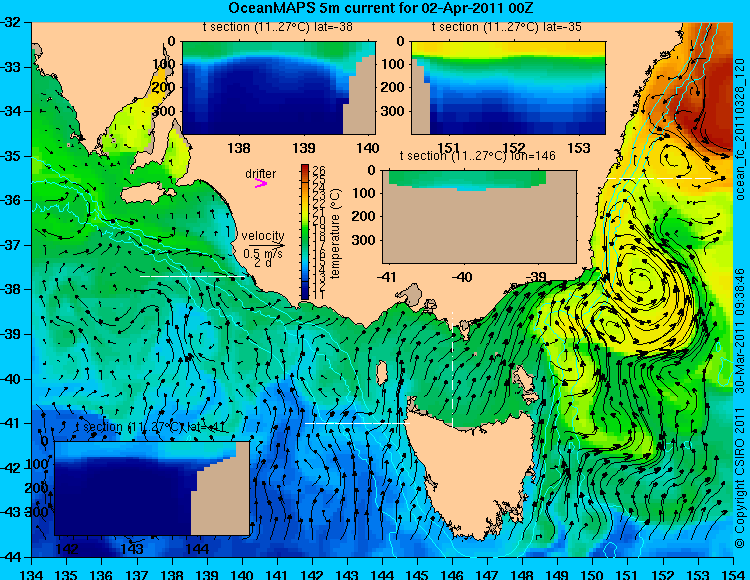Click the "300" depth label of the lat=-35 inset

pos(395,111)
